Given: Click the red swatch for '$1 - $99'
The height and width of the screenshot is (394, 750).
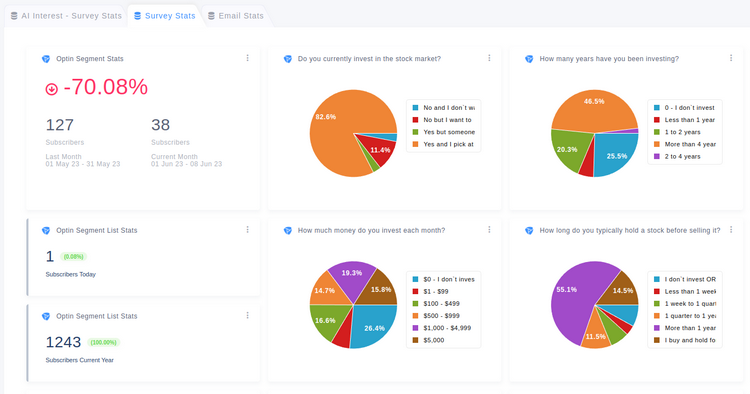Looking at the screenshot, I should [x=415, y=291].
